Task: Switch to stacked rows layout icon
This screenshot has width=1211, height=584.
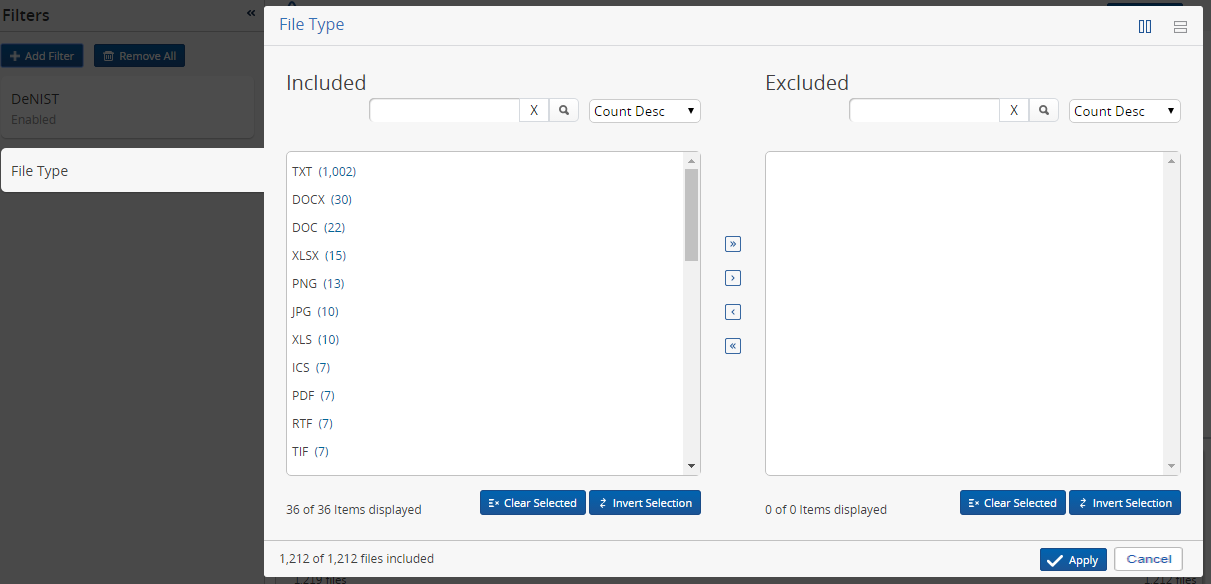Action: point(1180,27)
